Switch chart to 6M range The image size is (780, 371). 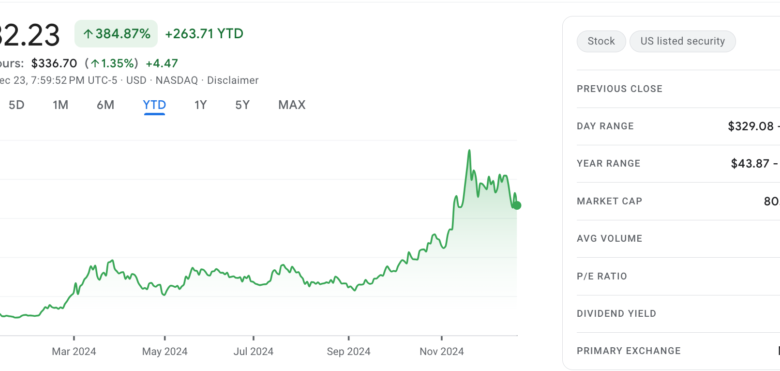click(105, 105)
